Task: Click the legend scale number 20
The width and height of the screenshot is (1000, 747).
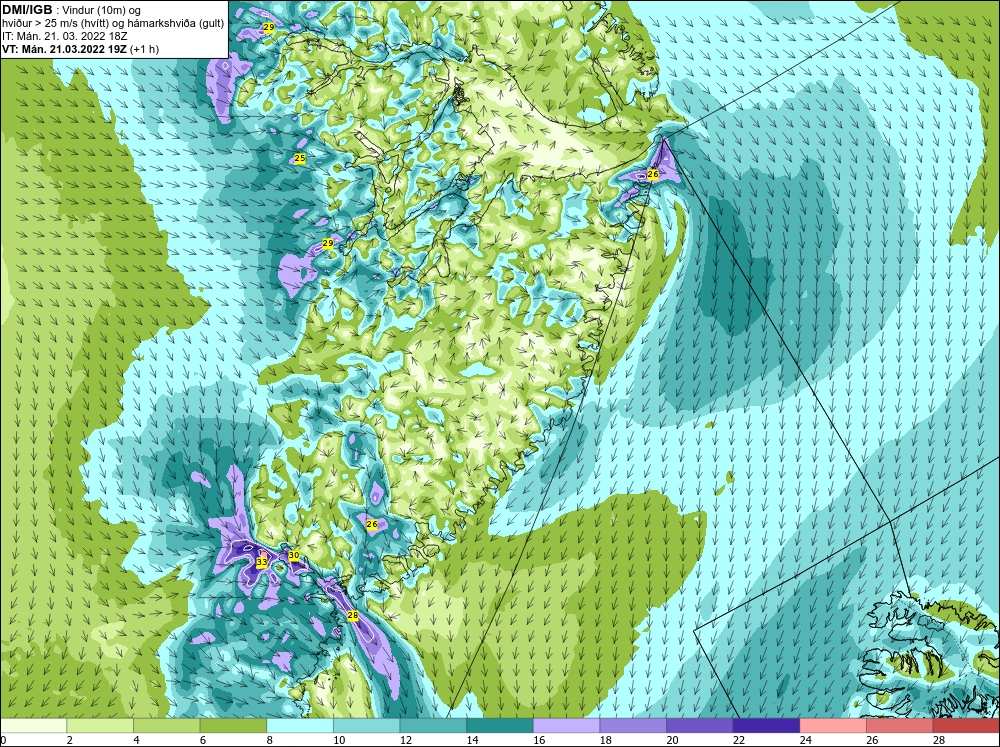Action: tap(672, 740)
